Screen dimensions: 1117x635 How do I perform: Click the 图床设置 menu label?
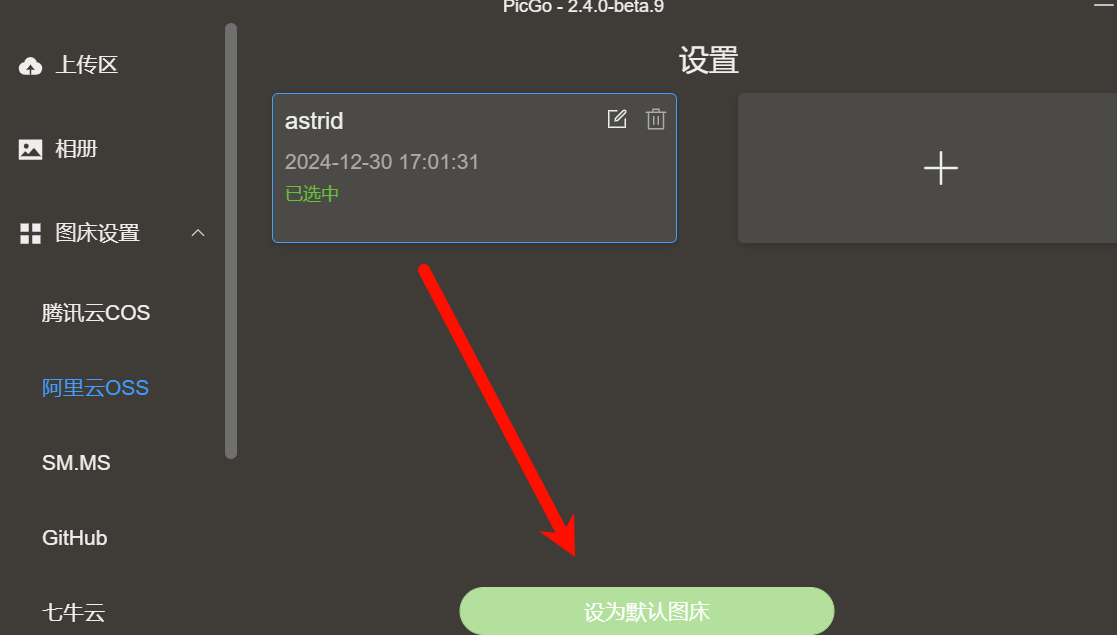click(98, 233)
